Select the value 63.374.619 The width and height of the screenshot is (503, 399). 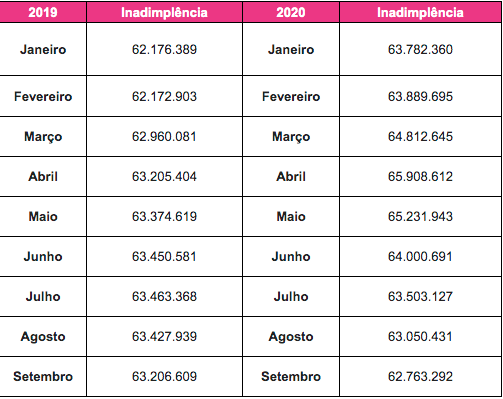164,216
